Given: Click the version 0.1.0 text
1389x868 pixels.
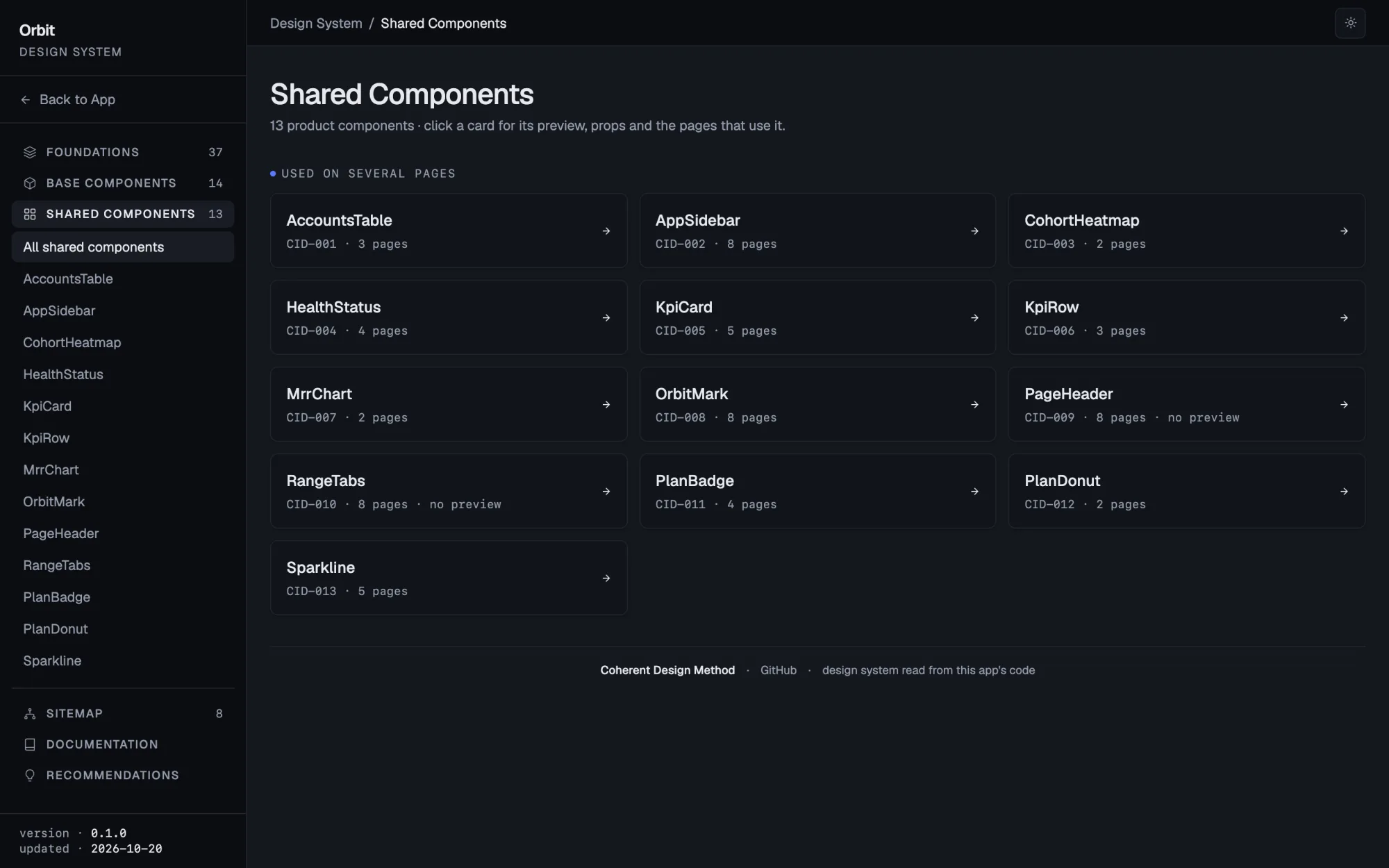Looking at the screenshot, I should click(73, 833).
